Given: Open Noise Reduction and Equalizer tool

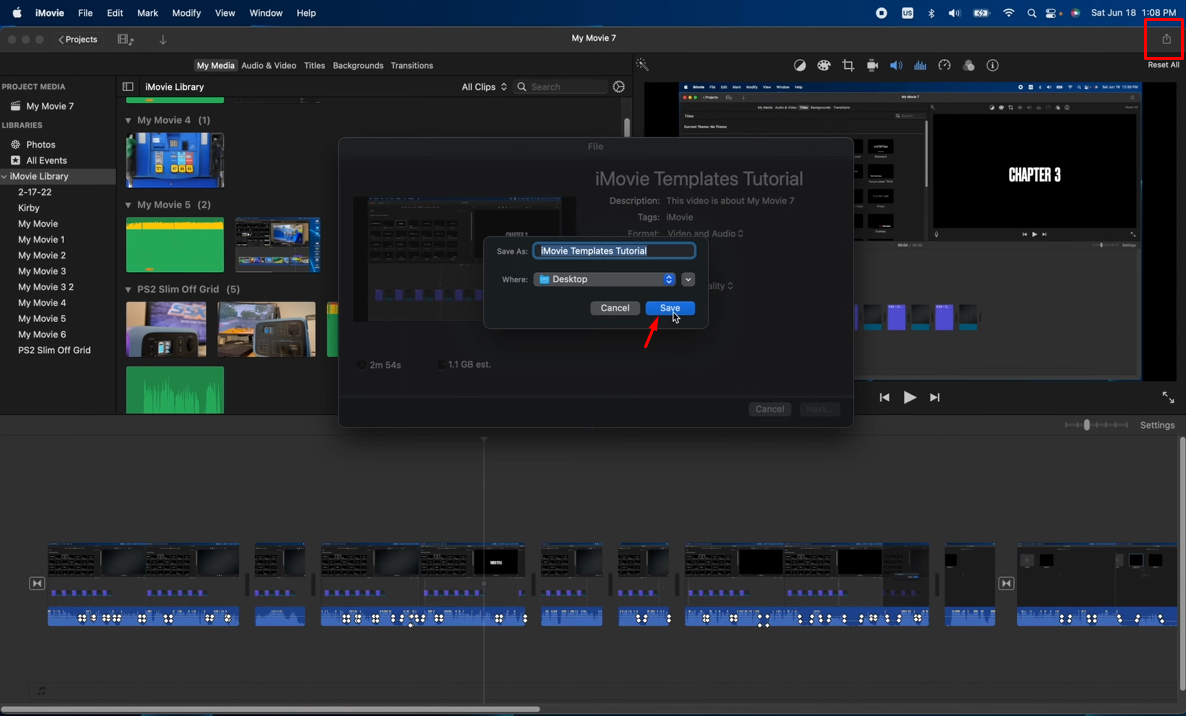Looking at the screenshot, I should [x=921, y=66].
